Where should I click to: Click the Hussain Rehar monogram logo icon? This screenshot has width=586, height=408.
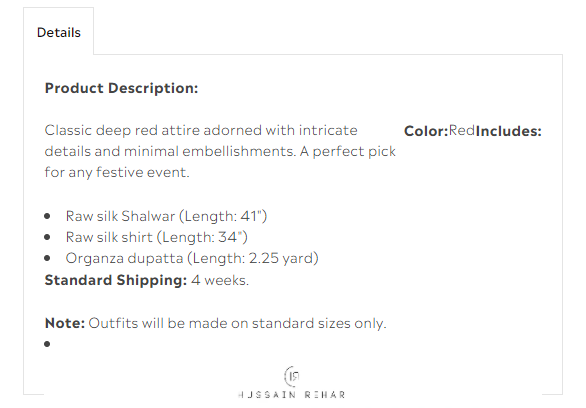292,376
